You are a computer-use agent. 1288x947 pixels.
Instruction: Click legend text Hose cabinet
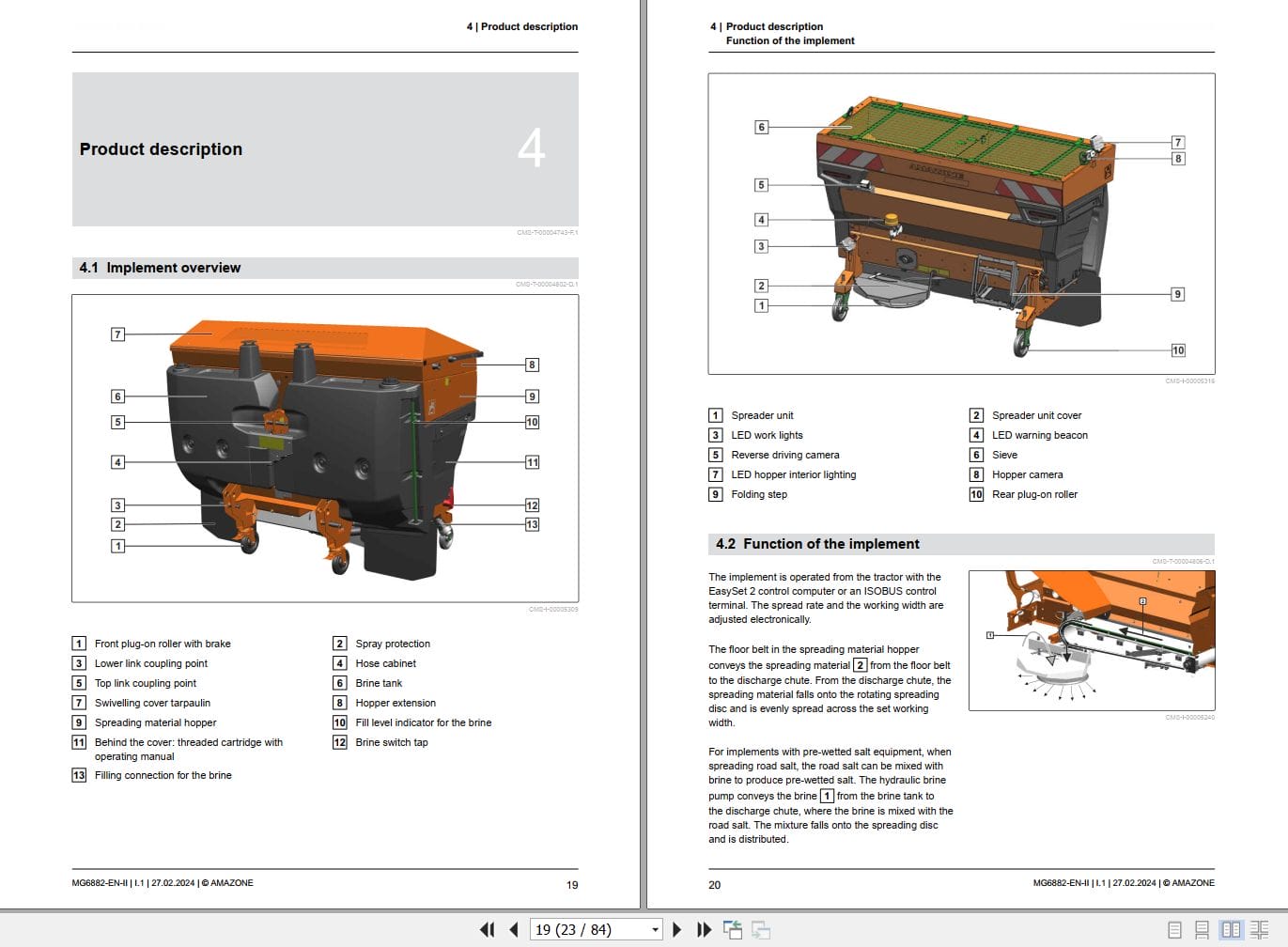point(385,663)
